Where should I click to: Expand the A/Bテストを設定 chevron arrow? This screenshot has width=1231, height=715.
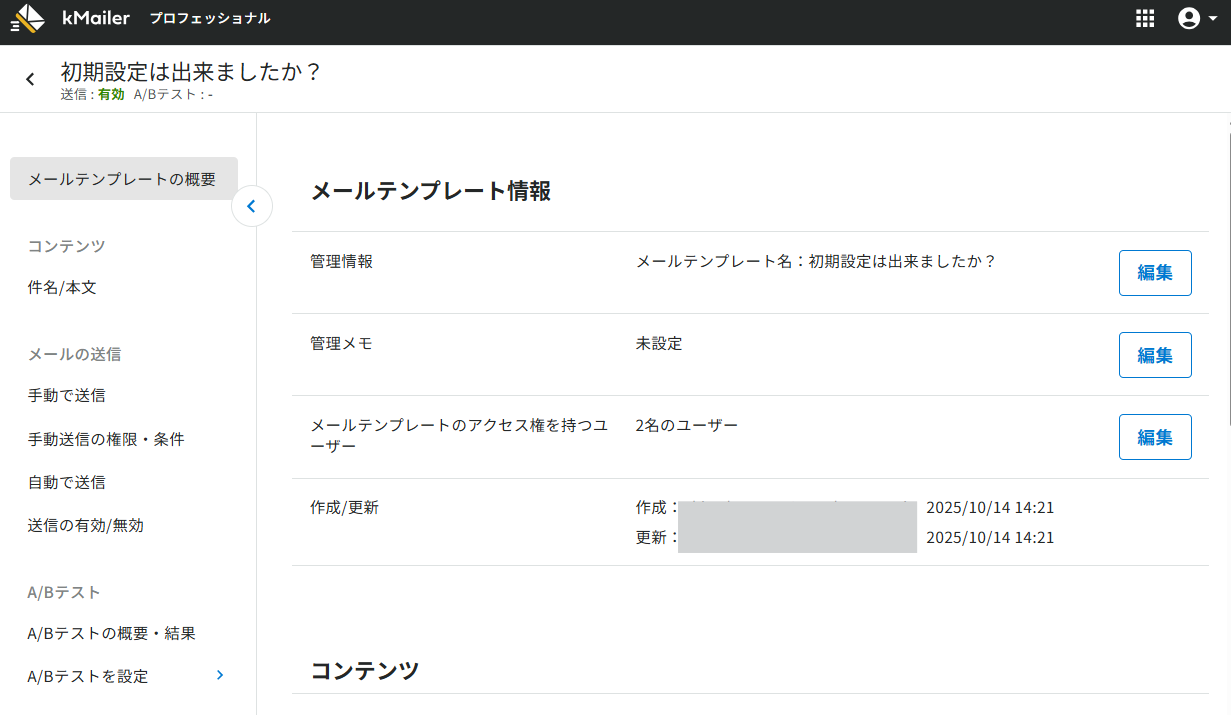(220, 676)
